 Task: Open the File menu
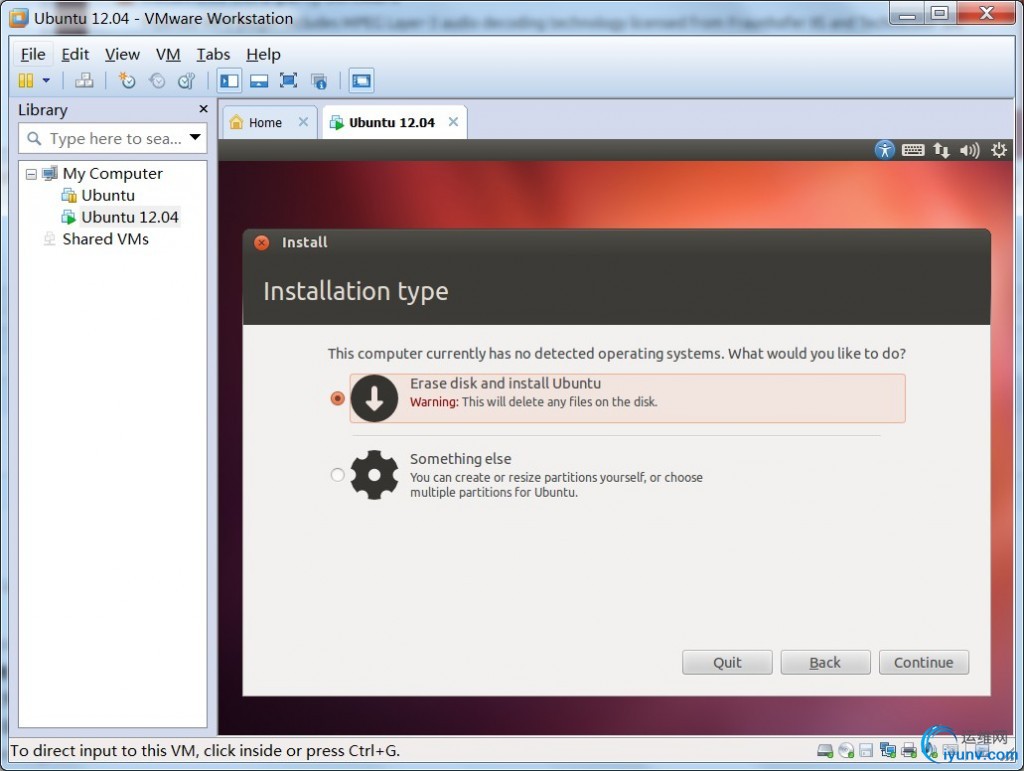point(33,55)
